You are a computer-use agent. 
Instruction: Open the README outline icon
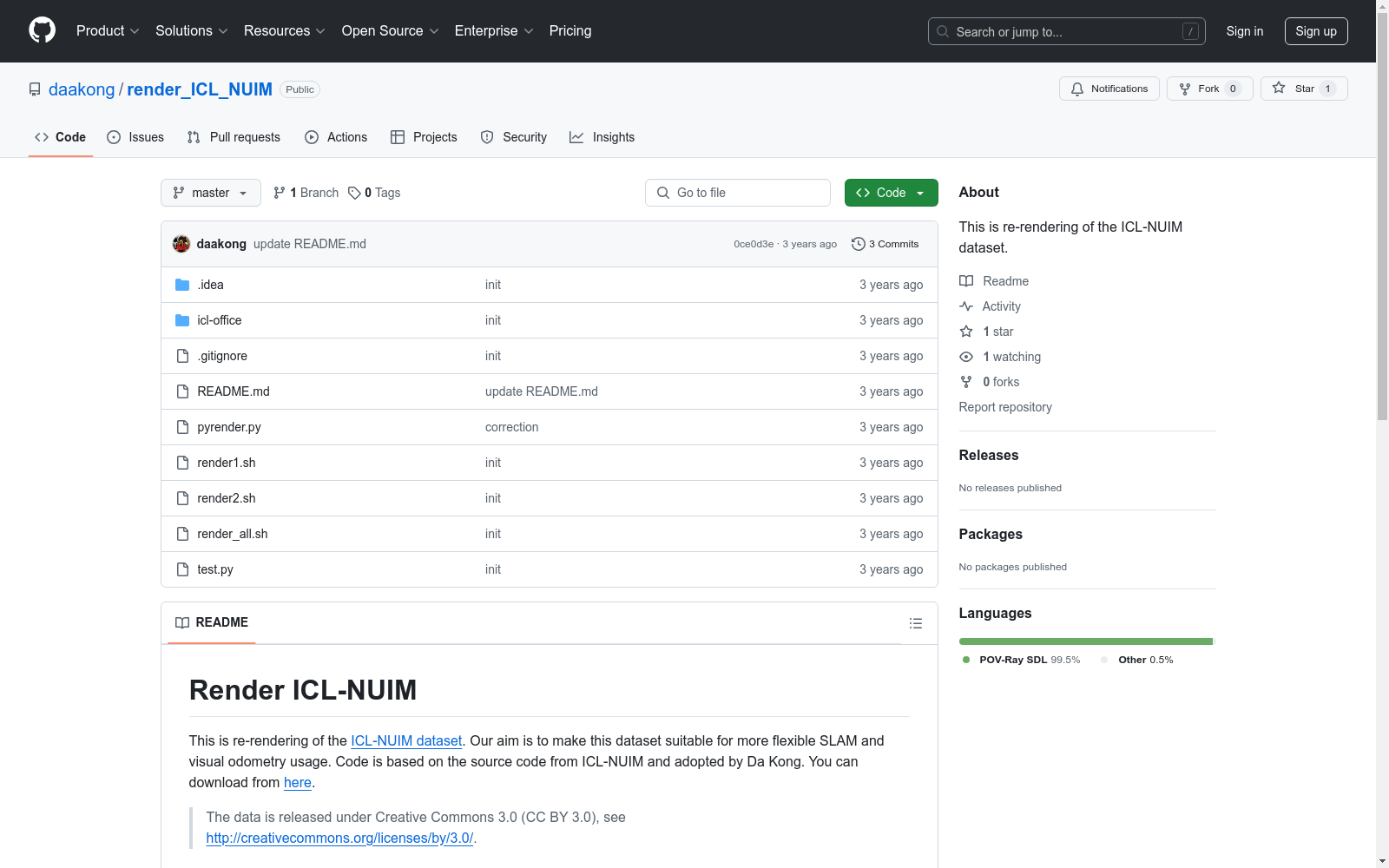(915, 623)
